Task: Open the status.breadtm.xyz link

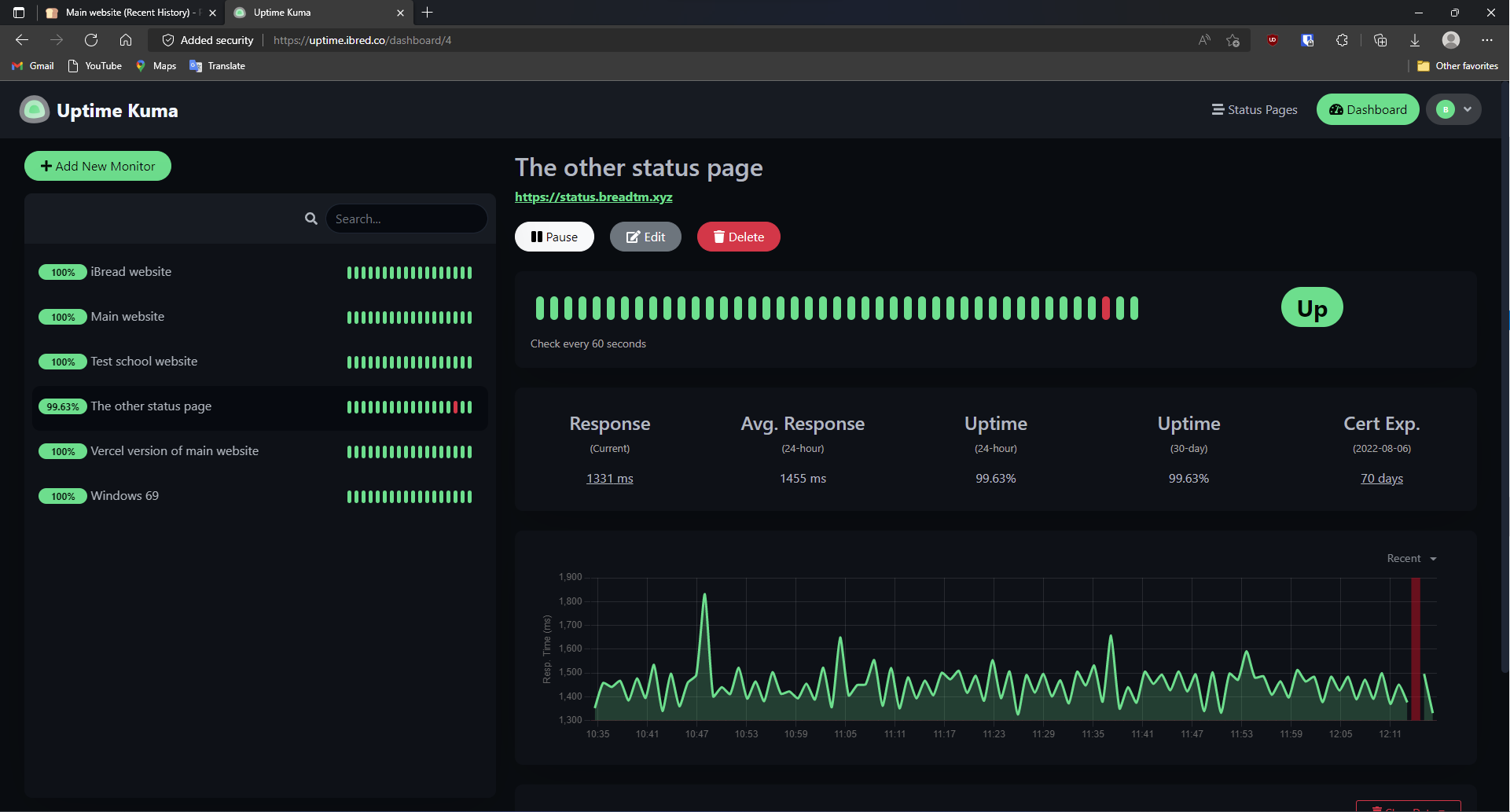Action: pos(593,197)
